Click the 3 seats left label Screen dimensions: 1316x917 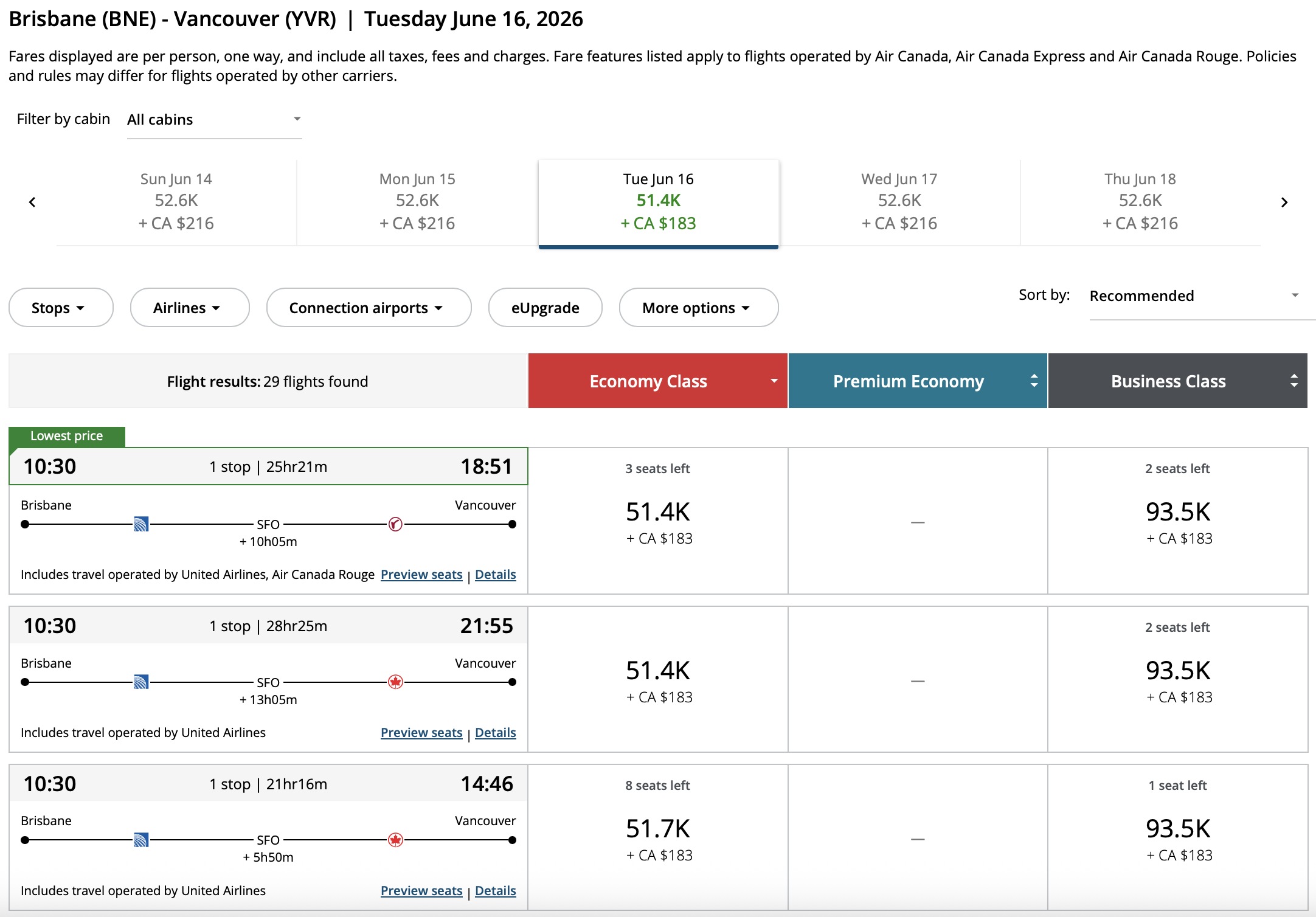658,469
